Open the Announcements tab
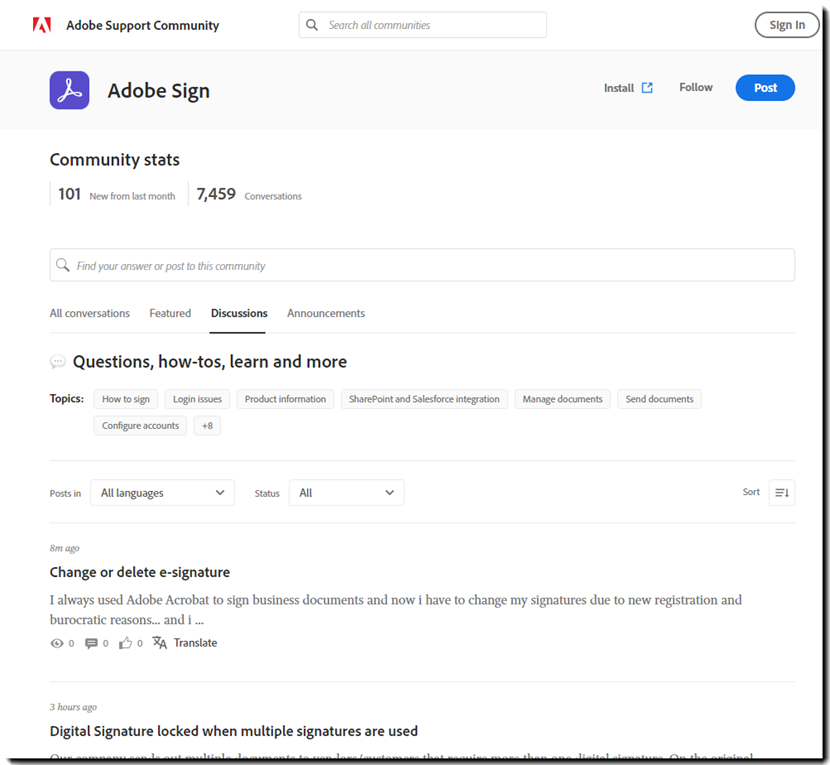 [326, 313]
